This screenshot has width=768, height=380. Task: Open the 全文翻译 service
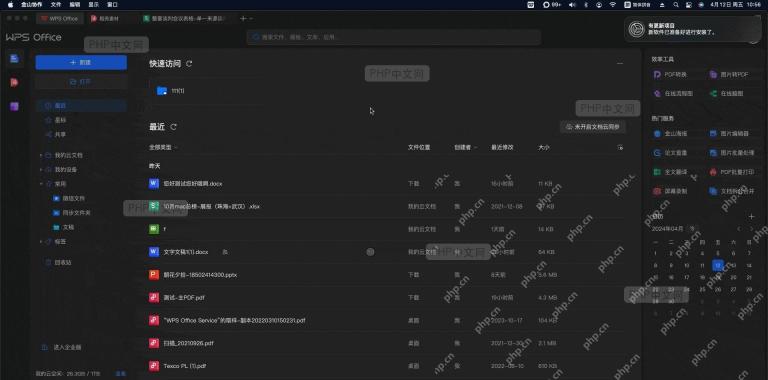[671, 172]
